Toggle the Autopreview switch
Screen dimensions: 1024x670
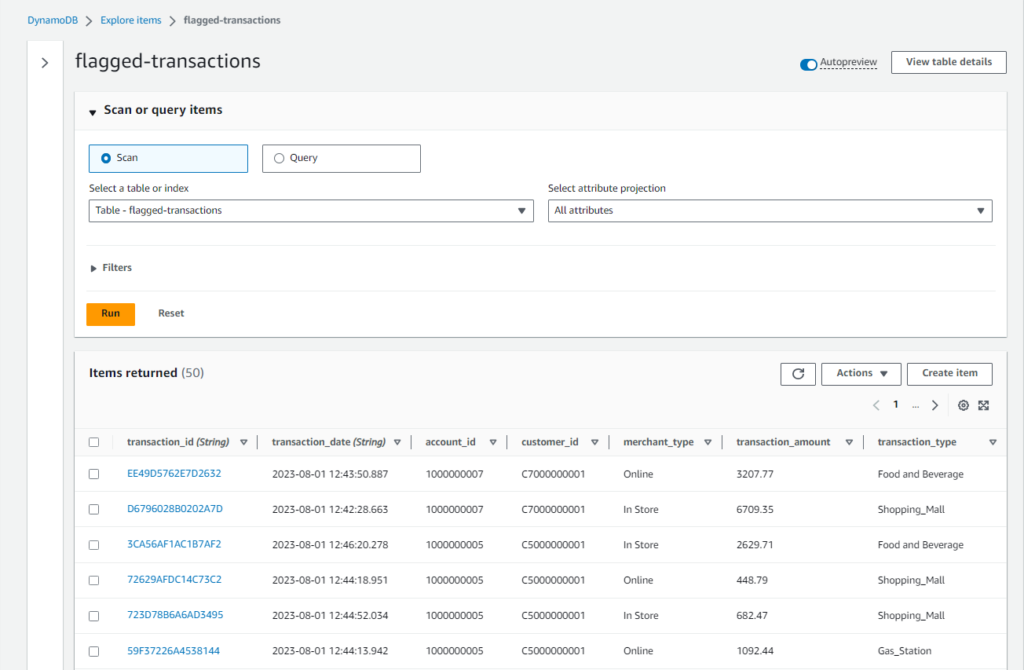806,62
